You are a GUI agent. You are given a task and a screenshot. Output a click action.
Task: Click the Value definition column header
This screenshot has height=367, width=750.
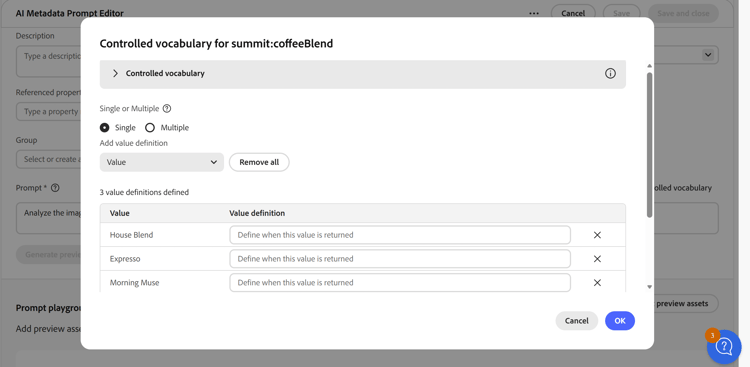tap(257, 213)
